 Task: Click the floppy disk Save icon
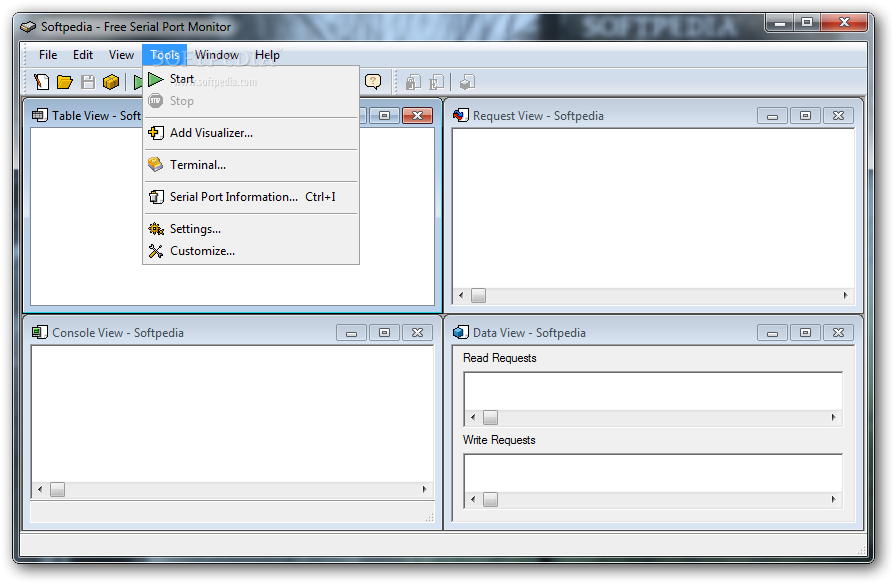coord(88,82)
